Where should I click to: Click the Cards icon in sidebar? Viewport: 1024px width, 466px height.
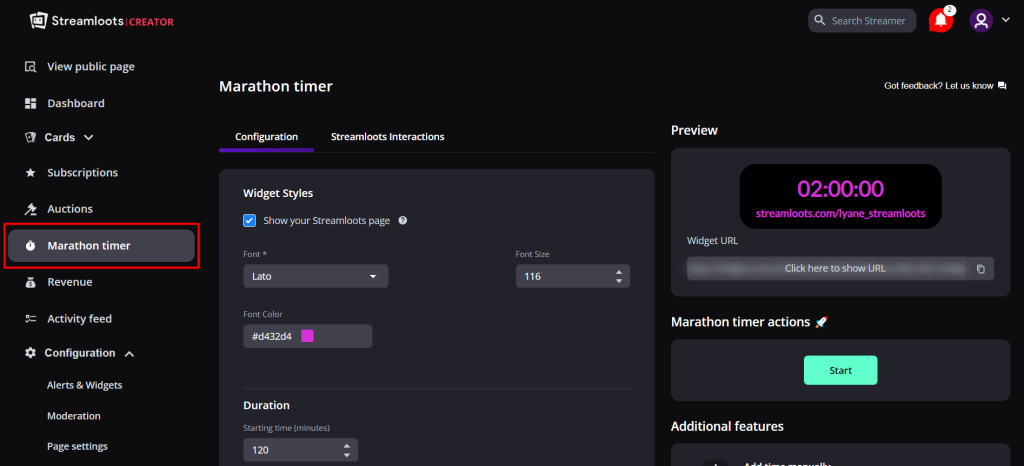29,138
